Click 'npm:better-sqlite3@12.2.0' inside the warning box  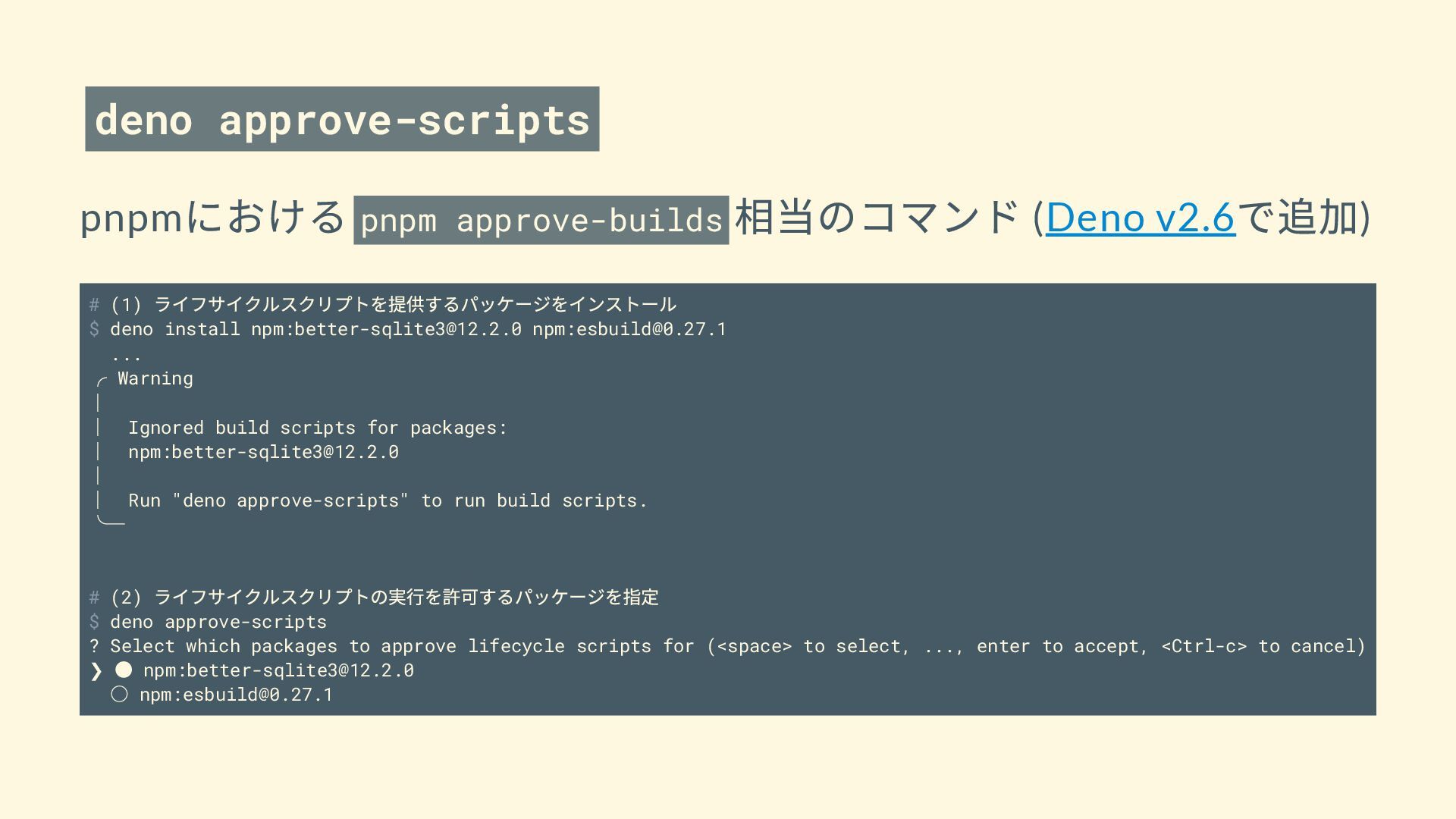(262, 452)
